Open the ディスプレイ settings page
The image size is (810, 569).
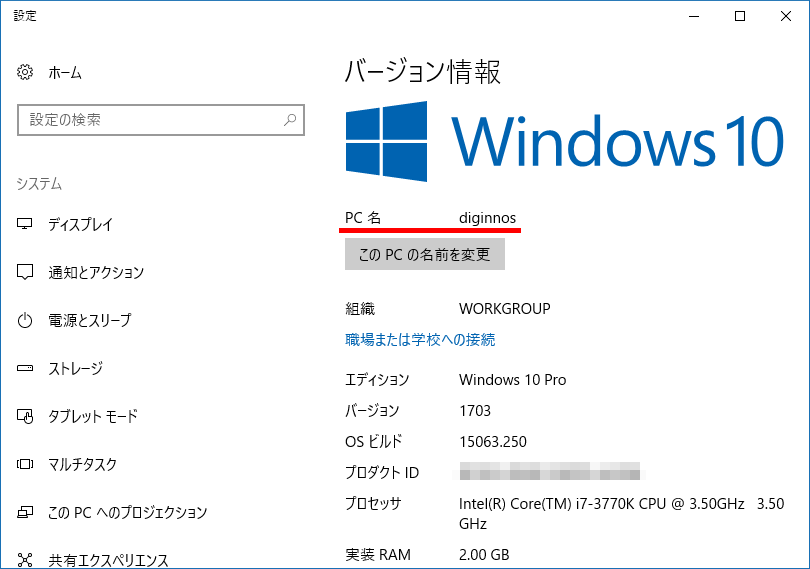coord(80,224)
